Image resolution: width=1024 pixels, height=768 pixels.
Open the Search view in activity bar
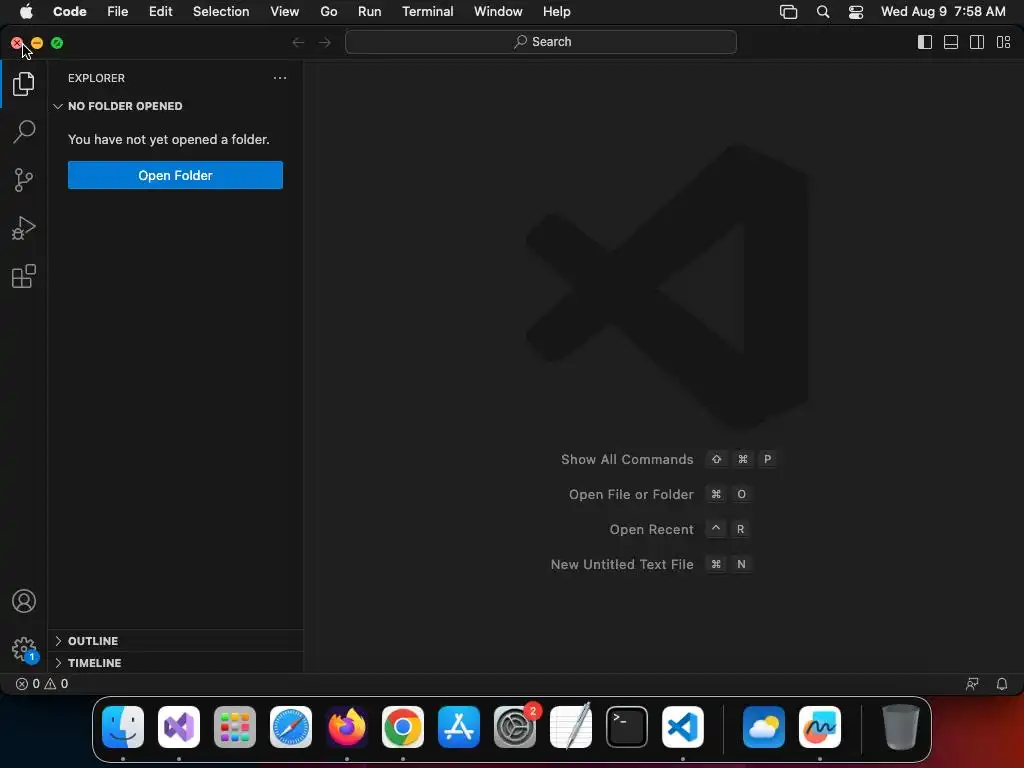click(24, 131)
